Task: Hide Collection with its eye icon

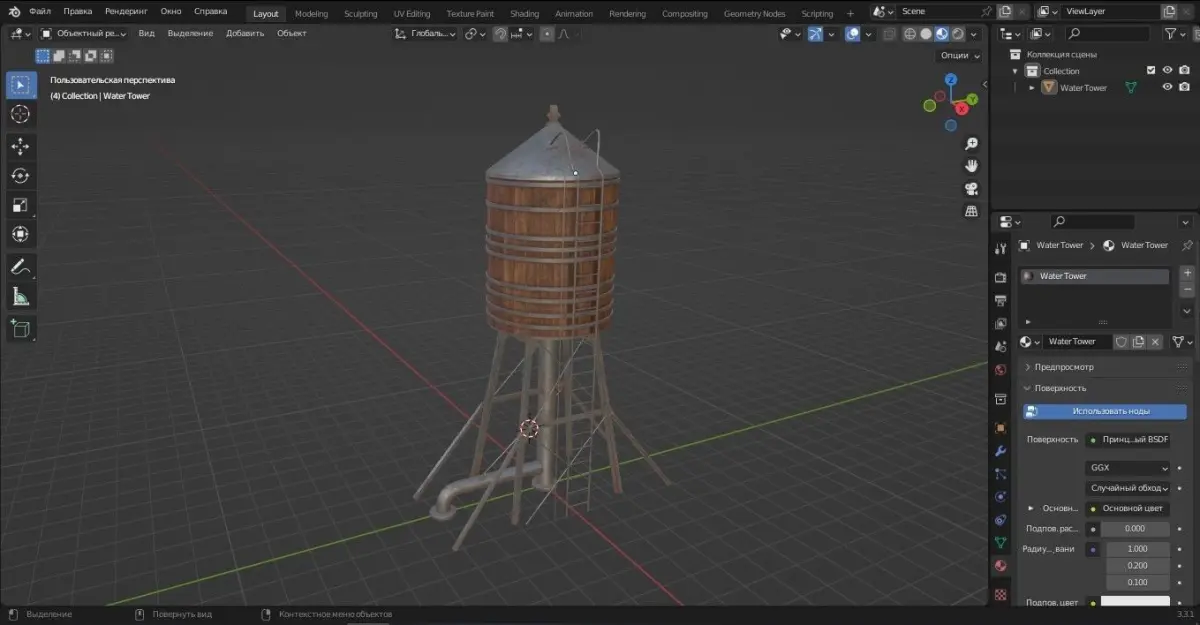Action: pyautogui.click(x=1167, y=70)
